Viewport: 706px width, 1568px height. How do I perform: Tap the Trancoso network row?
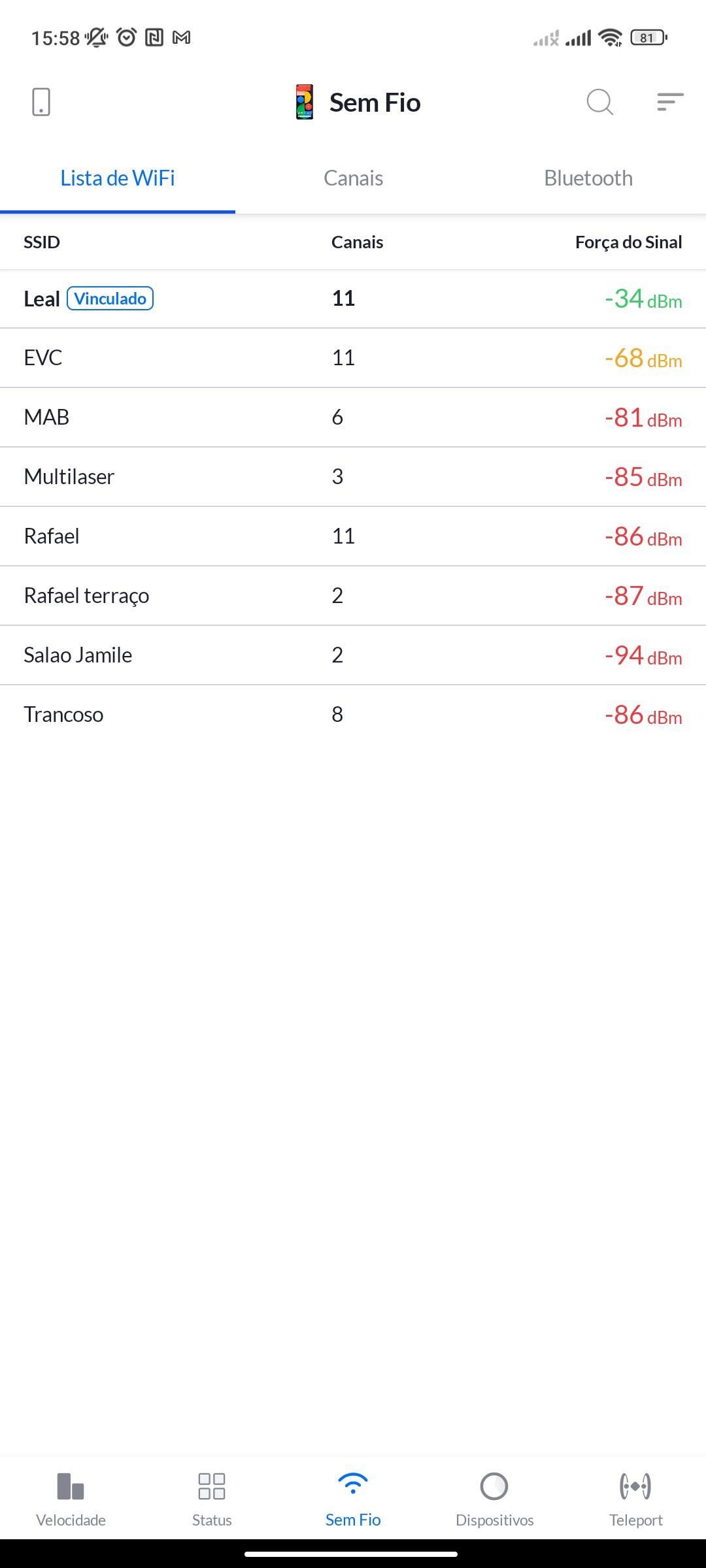click(353, 715)
